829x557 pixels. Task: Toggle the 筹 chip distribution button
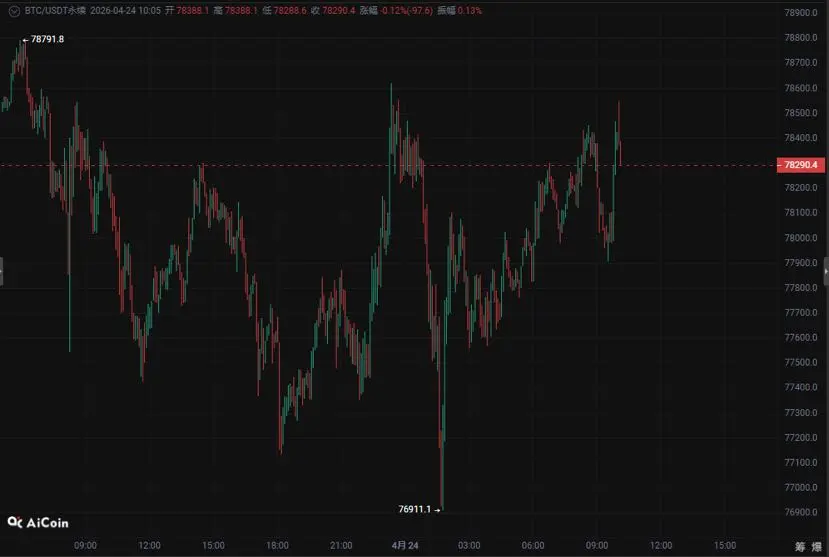coord(800,547)
